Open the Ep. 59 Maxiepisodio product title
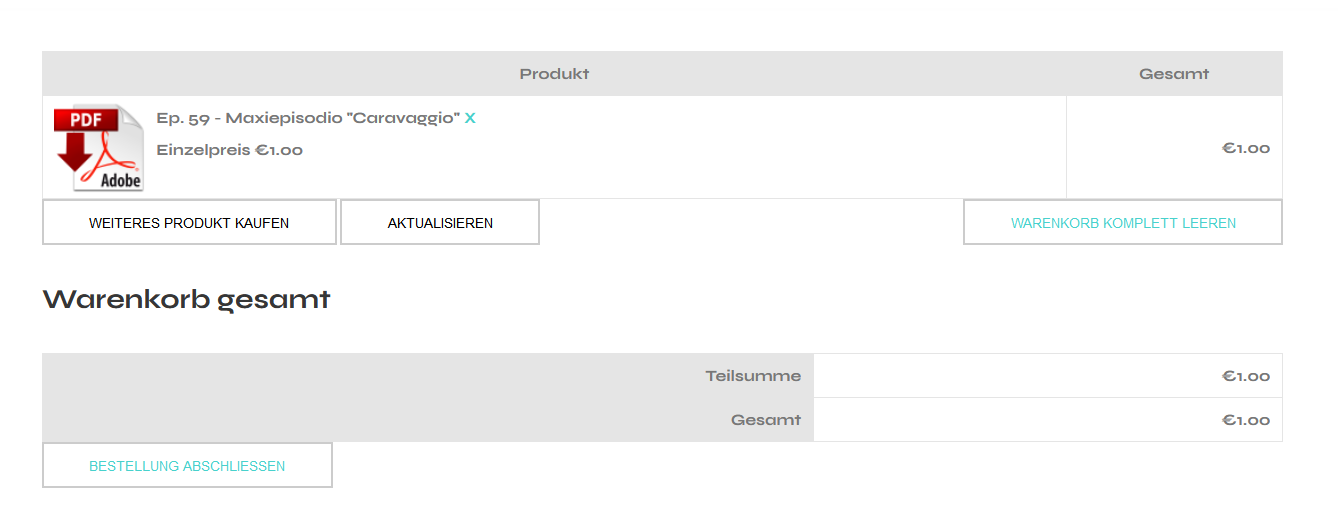 click(307, 118)
